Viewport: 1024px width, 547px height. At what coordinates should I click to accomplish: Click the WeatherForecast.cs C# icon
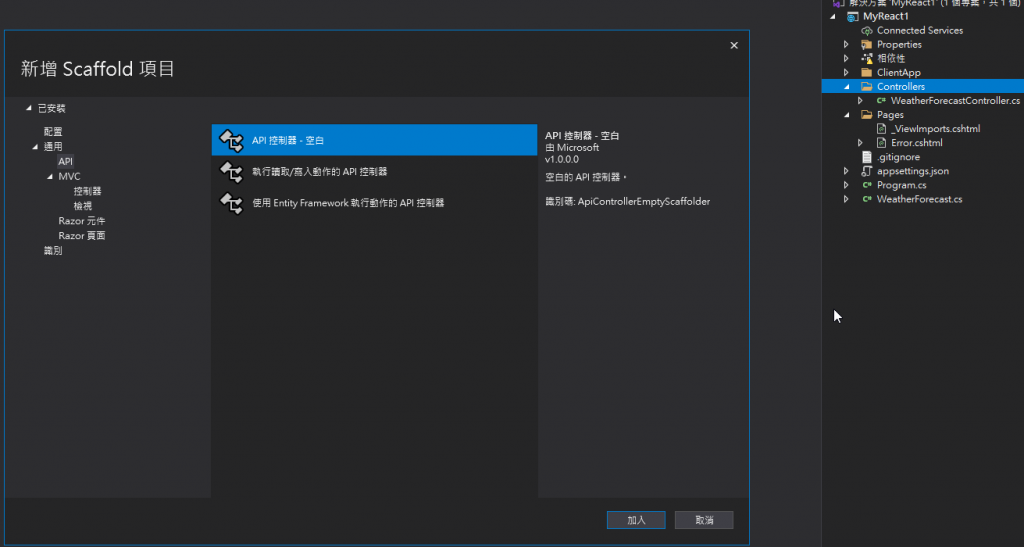tap(867, 199)
